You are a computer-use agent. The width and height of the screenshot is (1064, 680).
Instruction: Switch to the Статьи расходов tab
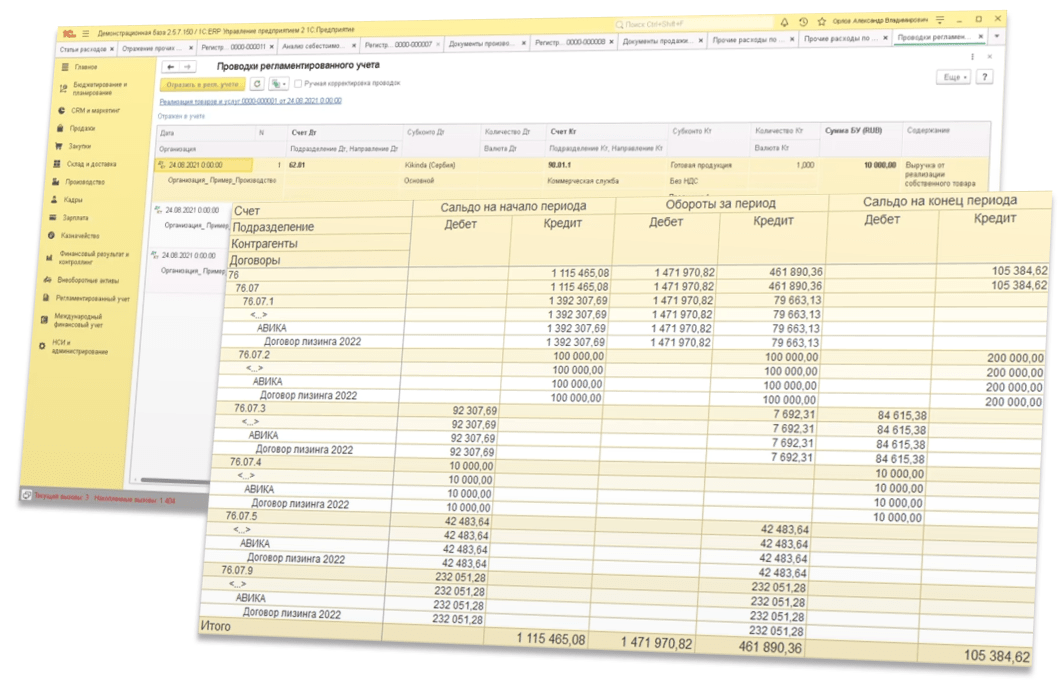(x=84, y=47)
